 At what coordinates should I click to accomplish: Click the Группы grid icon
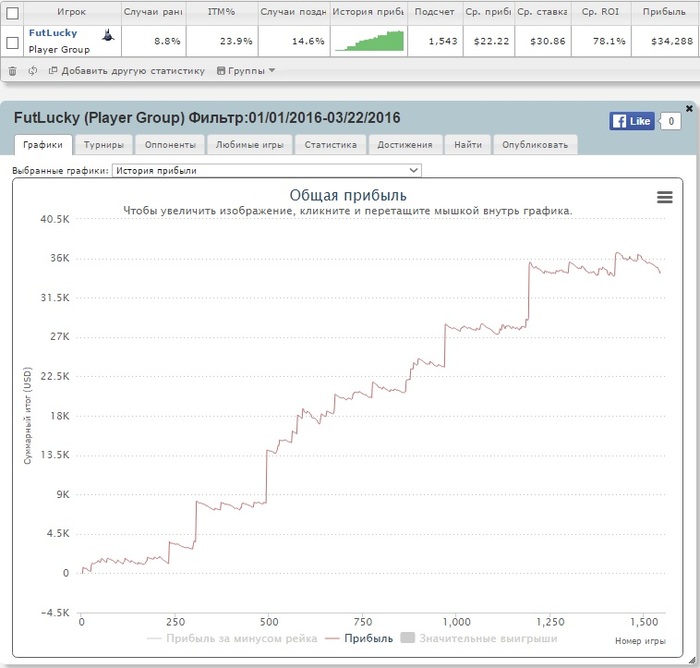(x=221, y=71)
